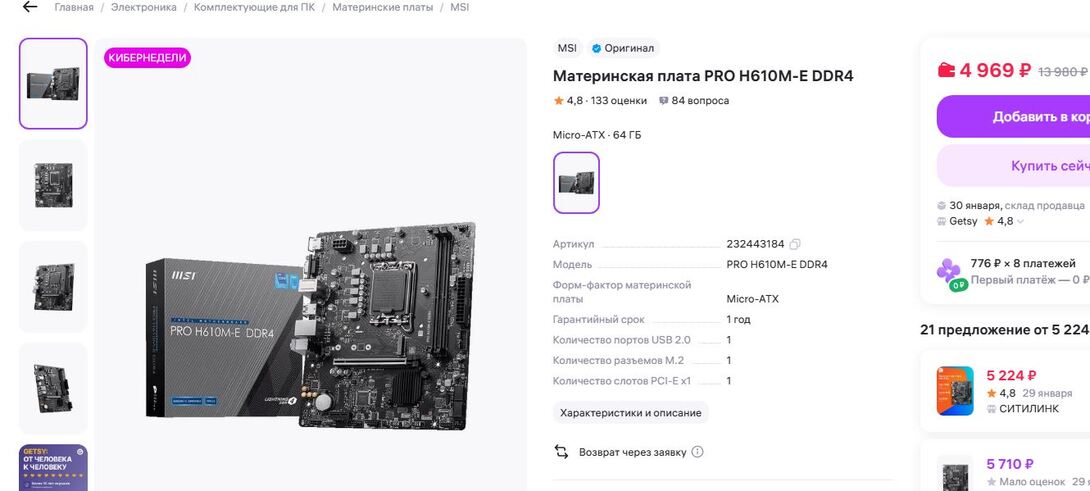Click the back arrow icon
The image size is (1090, 491).
[30, 7]
